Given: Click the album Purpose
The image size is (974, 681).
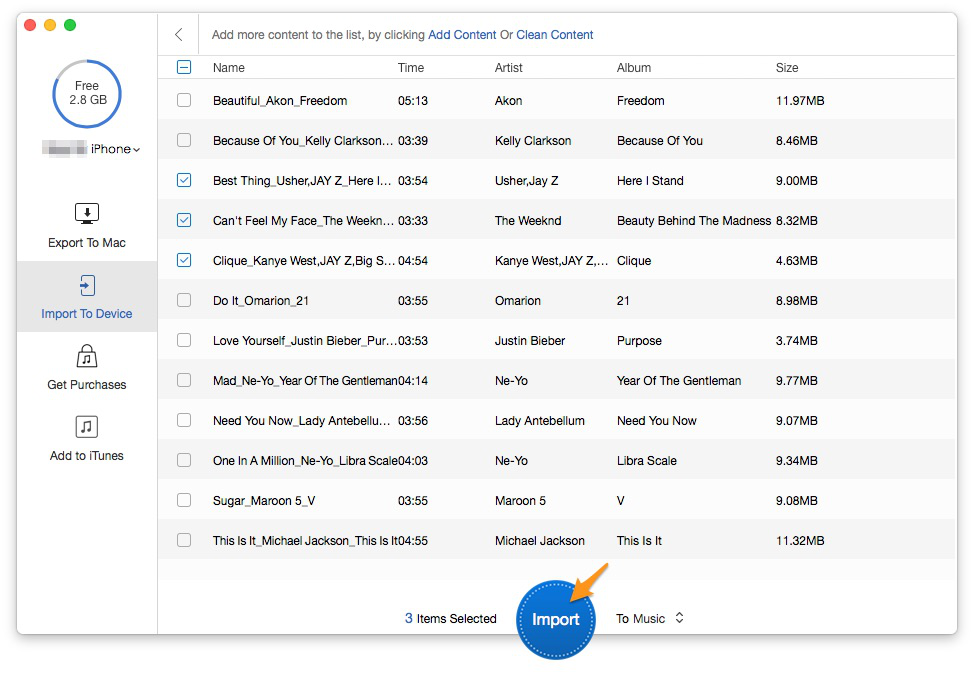Looking at the screenshot, I should click(639, 341).
